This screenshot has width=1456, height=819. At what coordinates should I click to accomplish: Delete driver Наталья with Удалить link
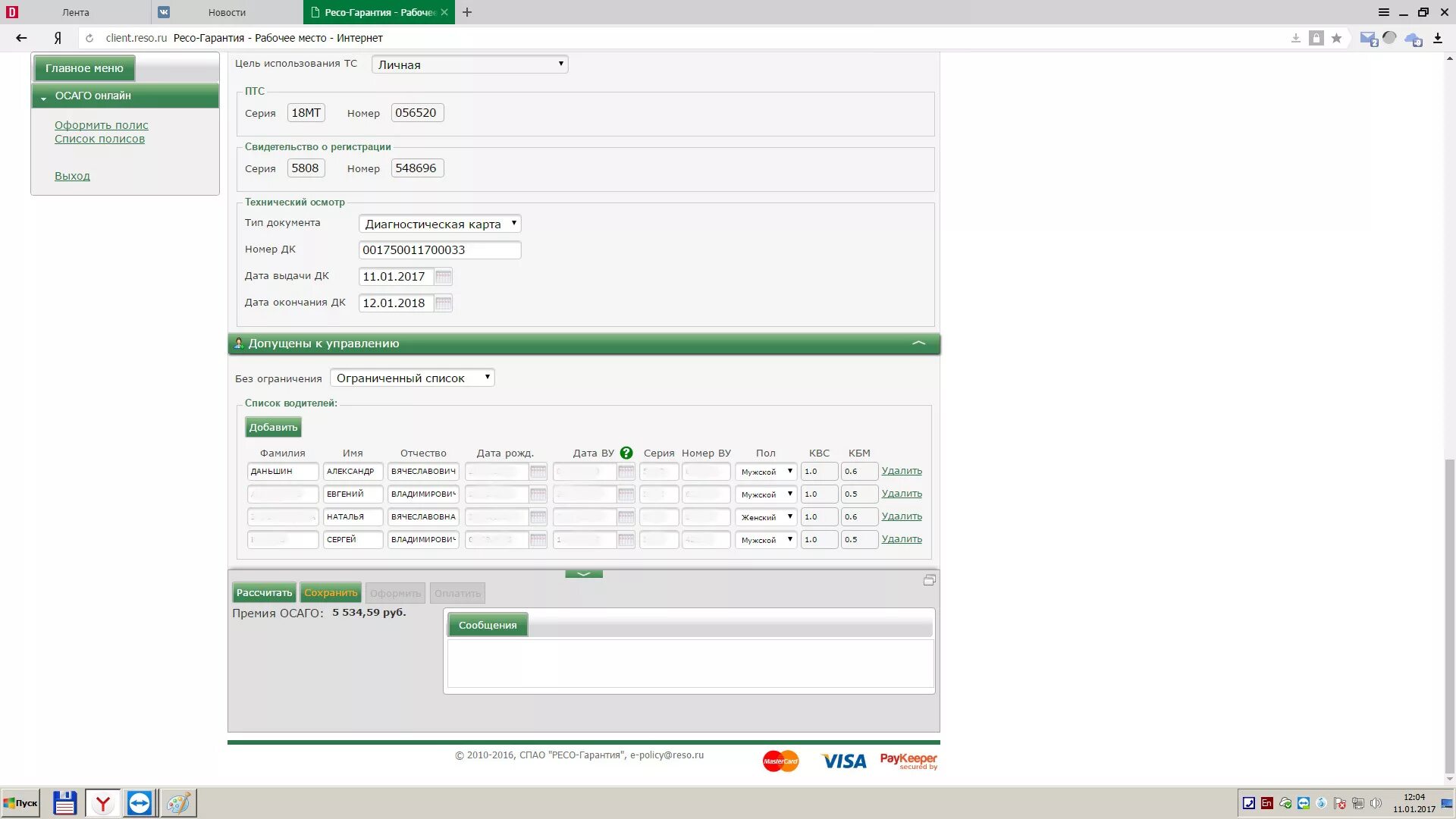[x=902, y=516]
